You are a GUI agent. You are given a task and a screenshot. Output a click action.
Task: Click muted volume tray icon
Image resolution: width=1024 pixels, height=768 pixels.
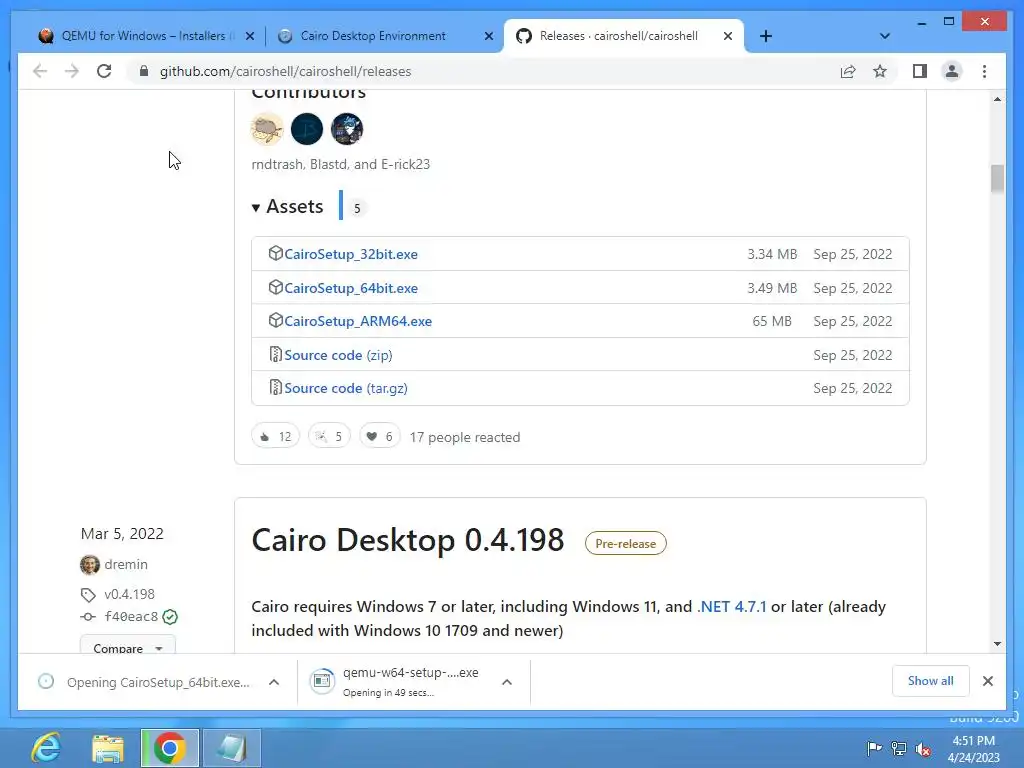923,748
